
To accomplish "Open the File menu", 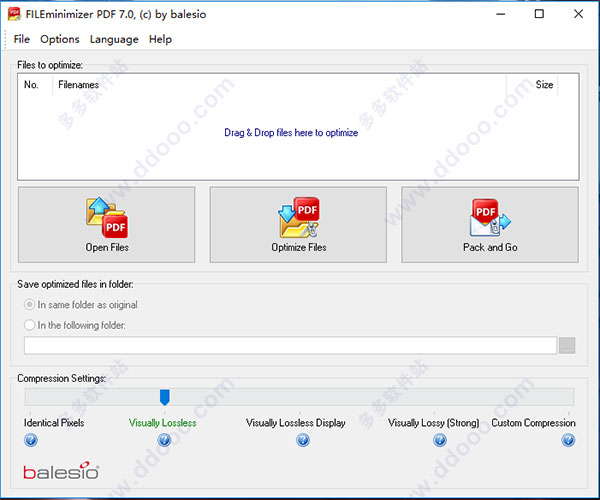I will click(x=21, y=39).
